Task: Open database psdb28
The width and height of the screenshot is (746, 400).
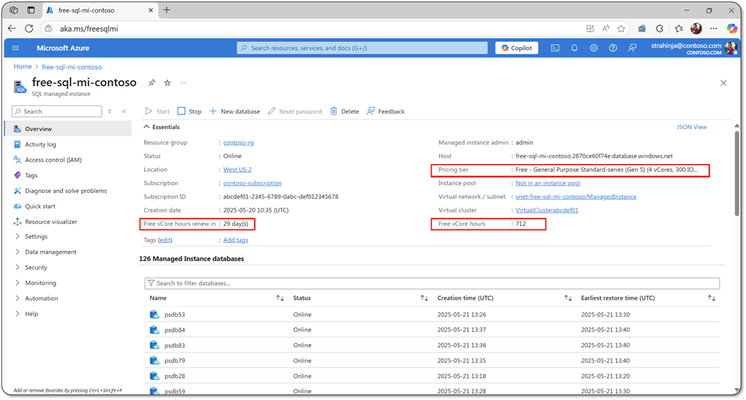Action: (175, 376)
